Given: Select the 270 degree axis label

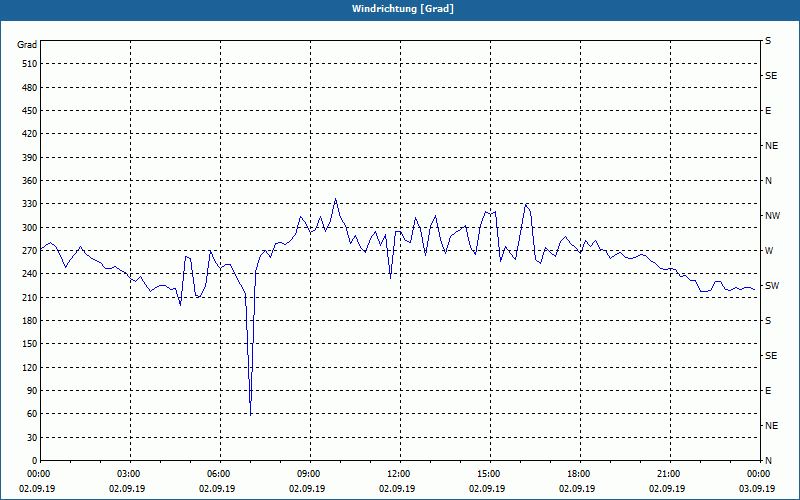Looking at the screenshot, I should 30,251.
